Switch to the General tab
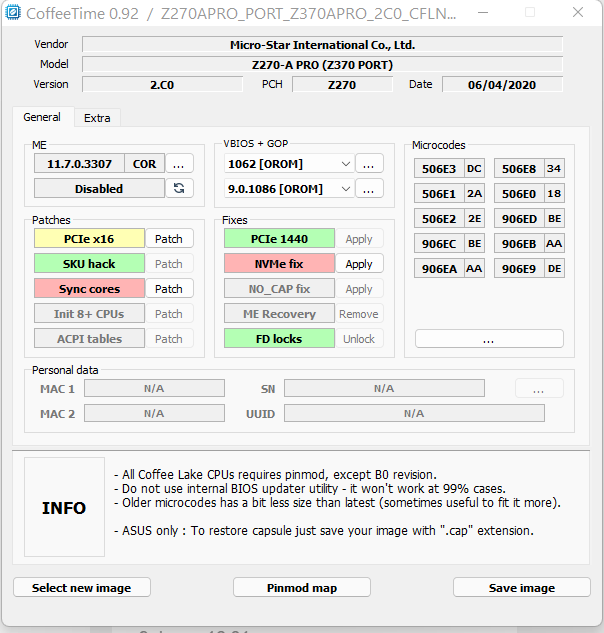 pyautogui.click(x=42, y=117)
